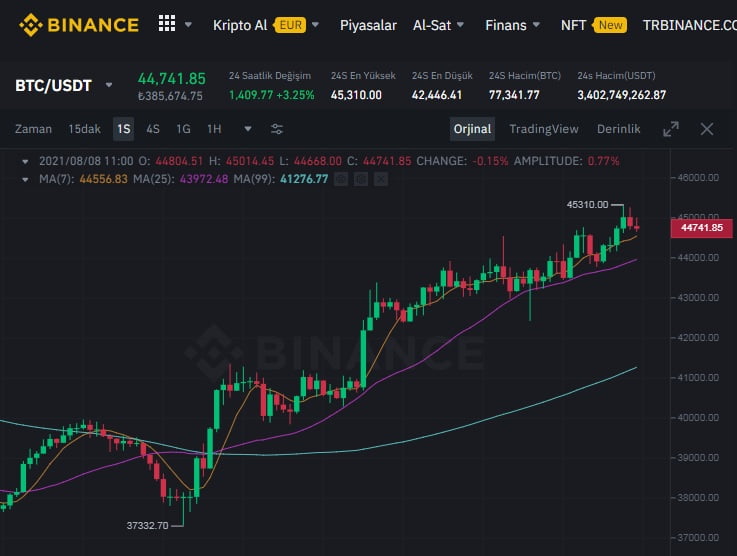Open the Derinlik depth tab
Viewport: 737px width, 556px height.
click(x=618, y=129)
